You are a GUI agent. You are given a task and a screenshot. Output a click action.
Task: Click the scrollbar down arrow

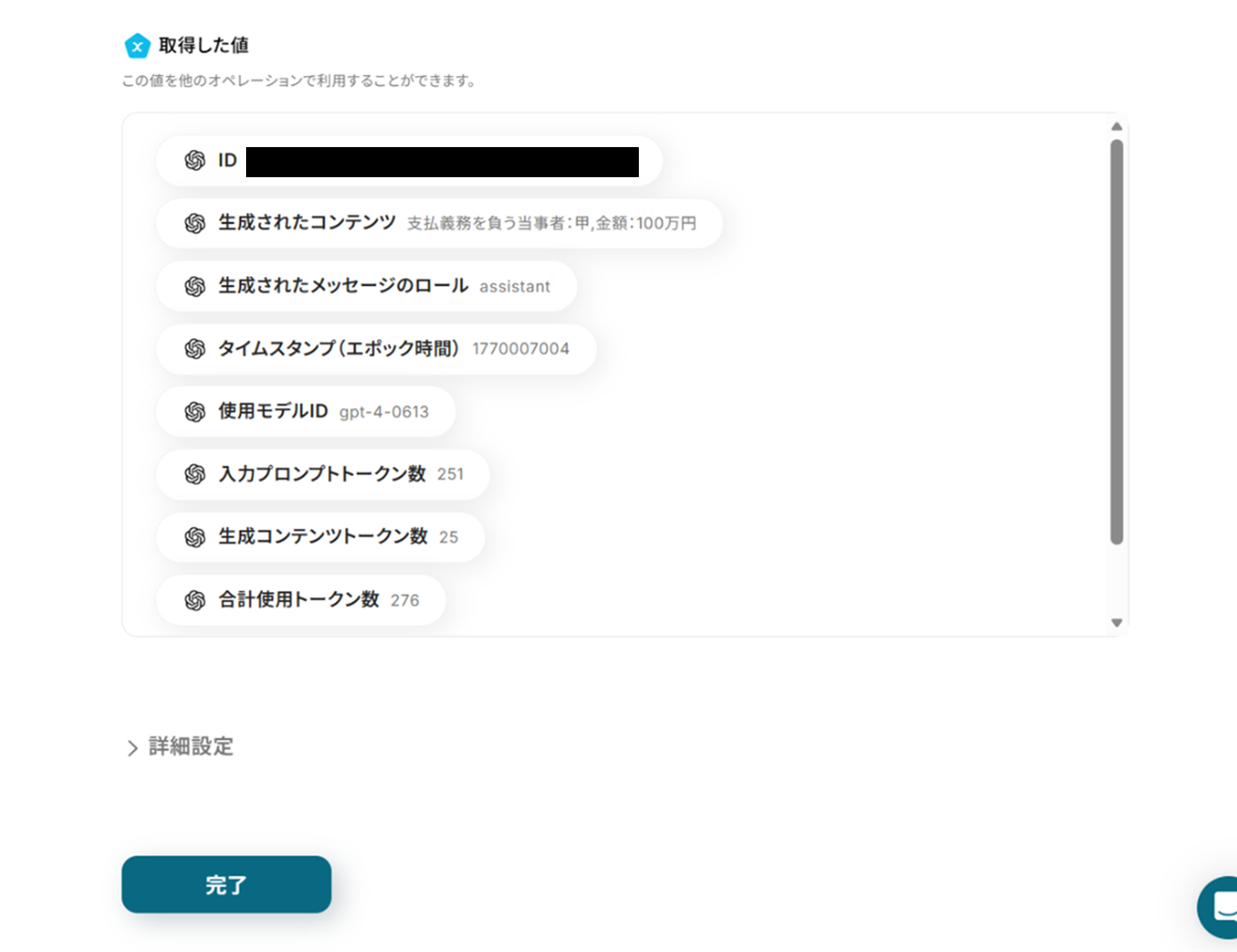coord(1116,623)
